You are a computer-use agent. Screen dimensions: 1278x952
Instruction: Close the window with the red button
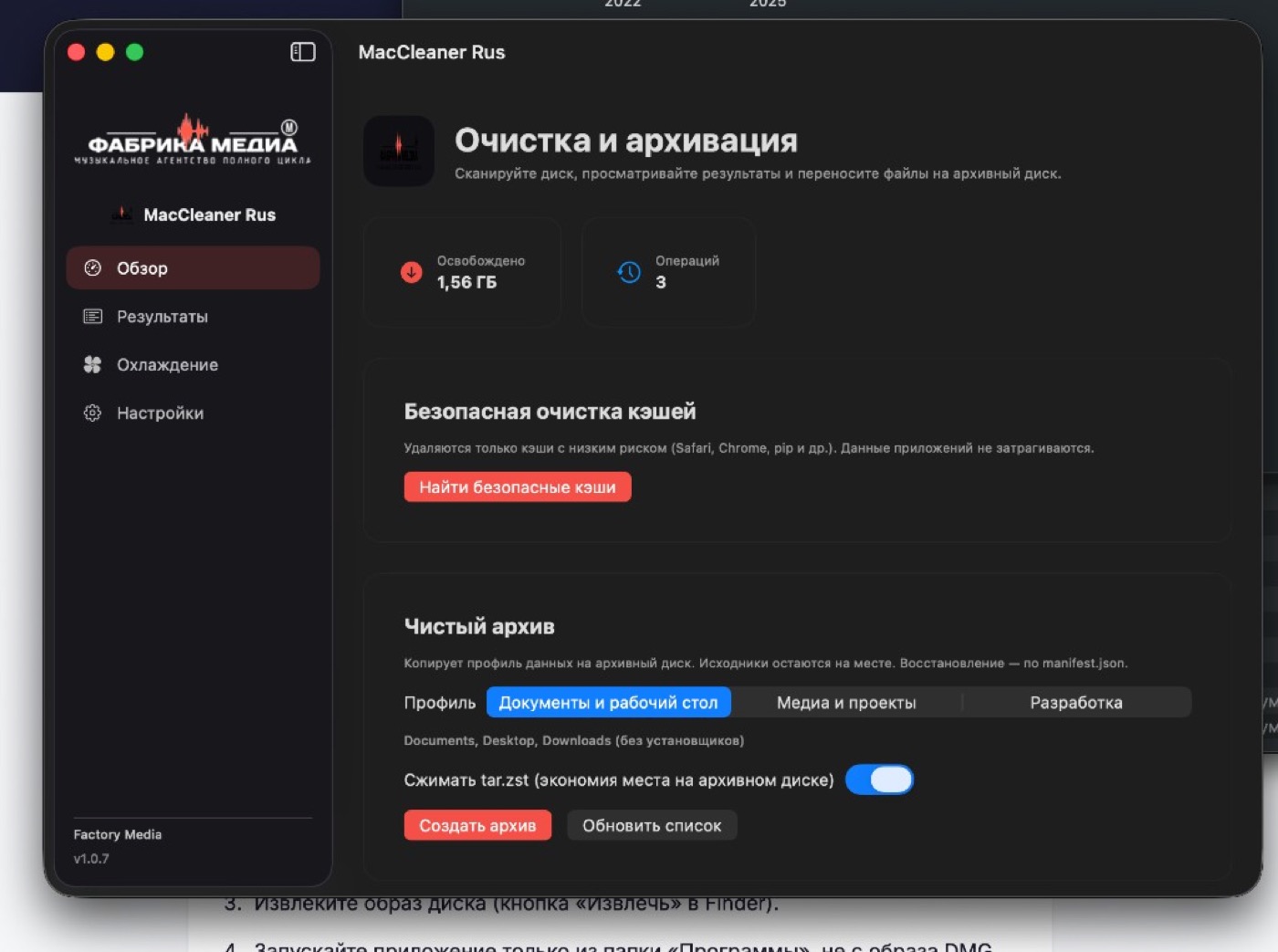pyautogui.click(x=77, y=52)
